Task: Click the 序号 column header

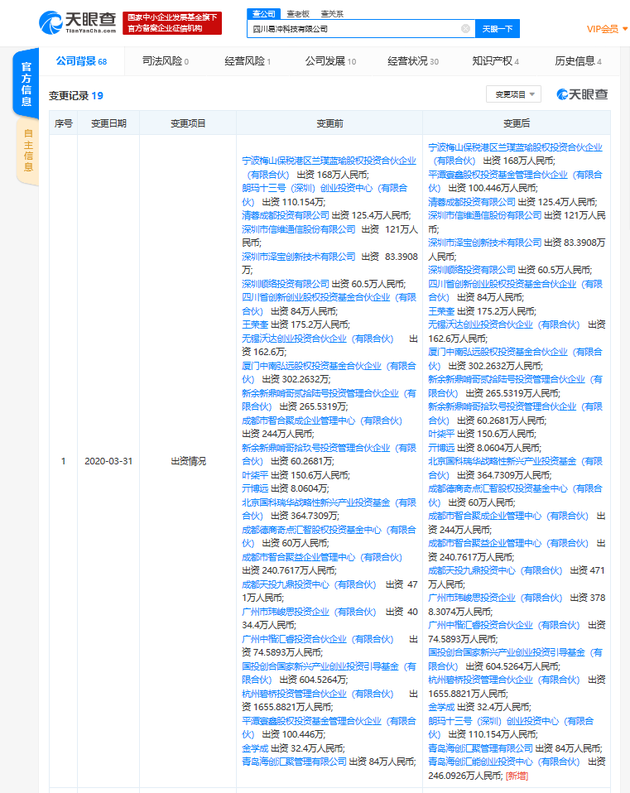Action: [64, 123]
